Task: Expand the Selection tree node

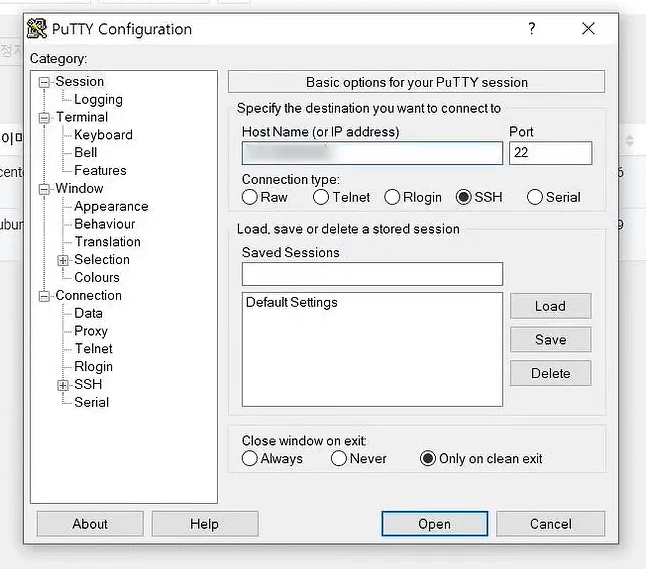Action: (x=63, y=260)
